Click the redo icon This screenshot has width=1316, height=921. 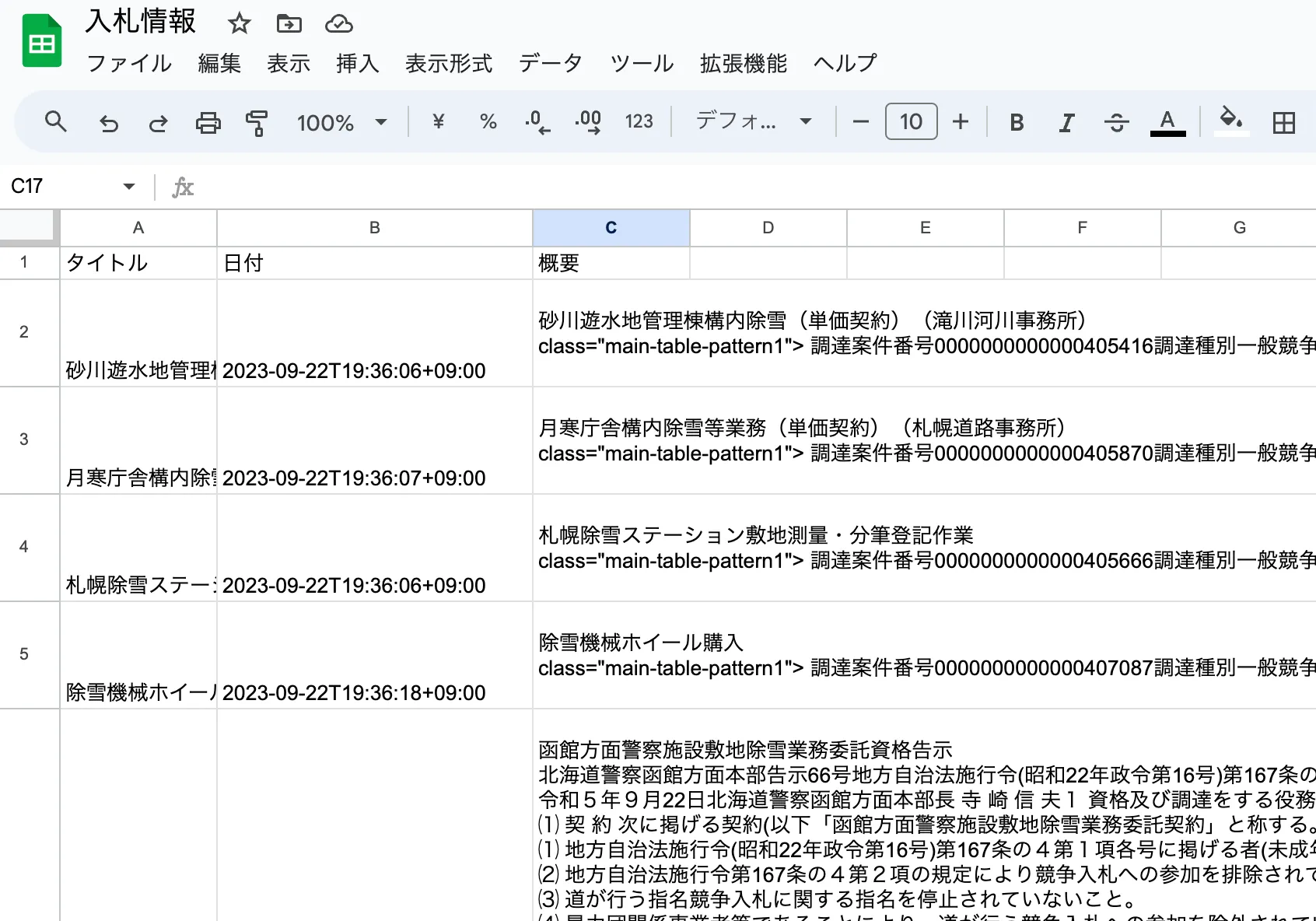pyautogui.click(x=157, y=122)
